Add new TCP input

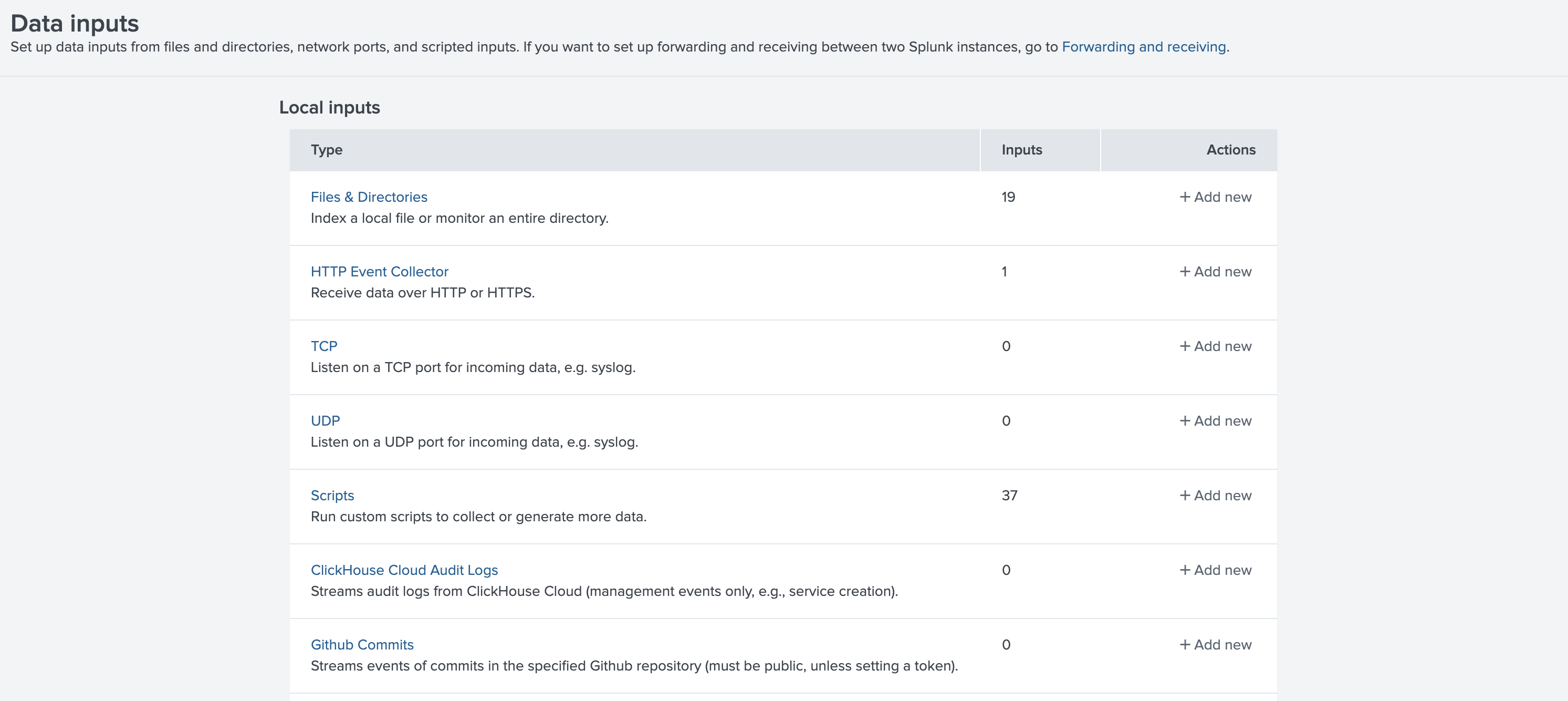tap(1215, 346)
